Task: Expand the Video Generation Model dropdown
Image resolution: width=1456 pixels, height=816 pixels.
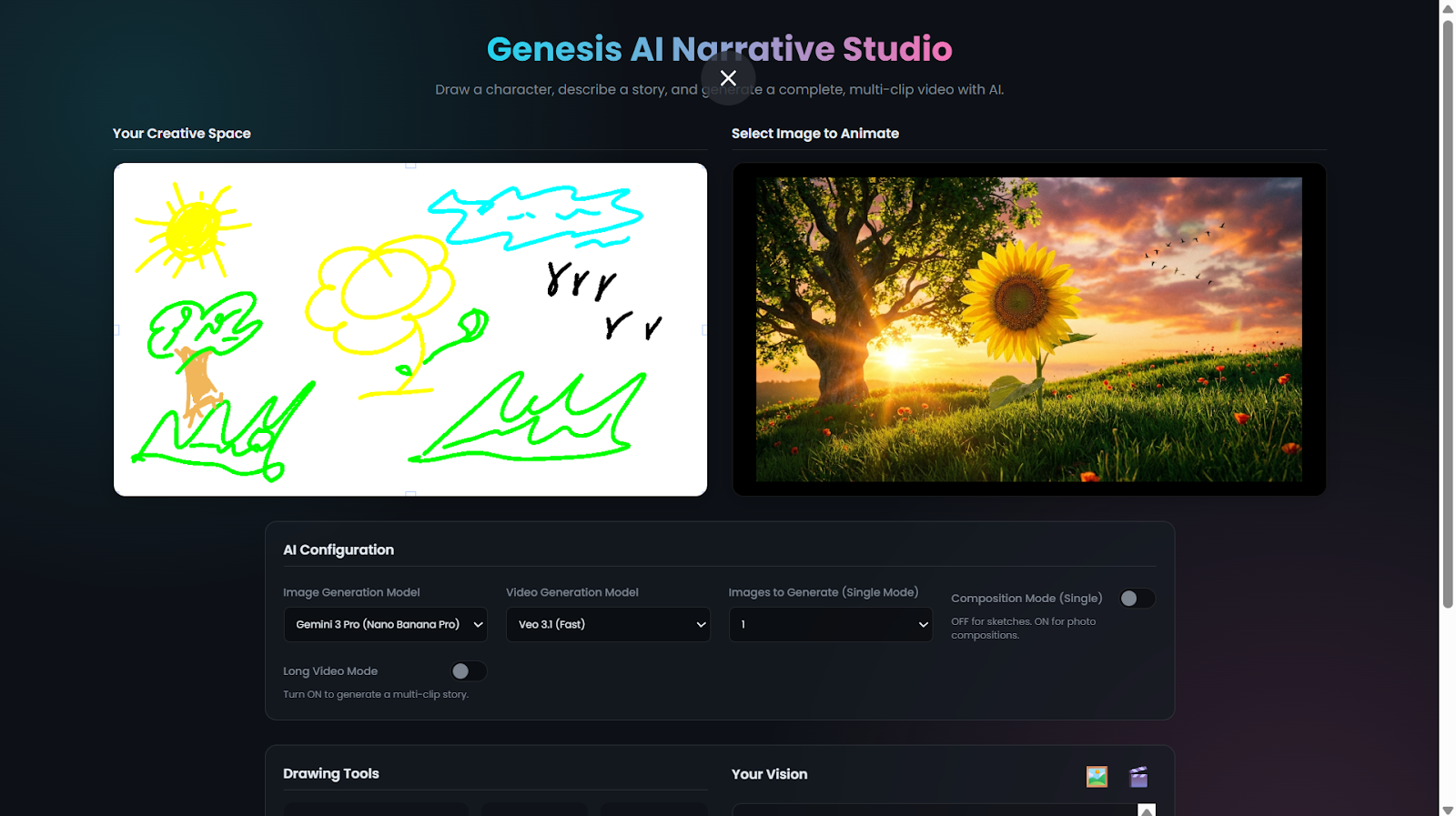Action: (608, 625)
